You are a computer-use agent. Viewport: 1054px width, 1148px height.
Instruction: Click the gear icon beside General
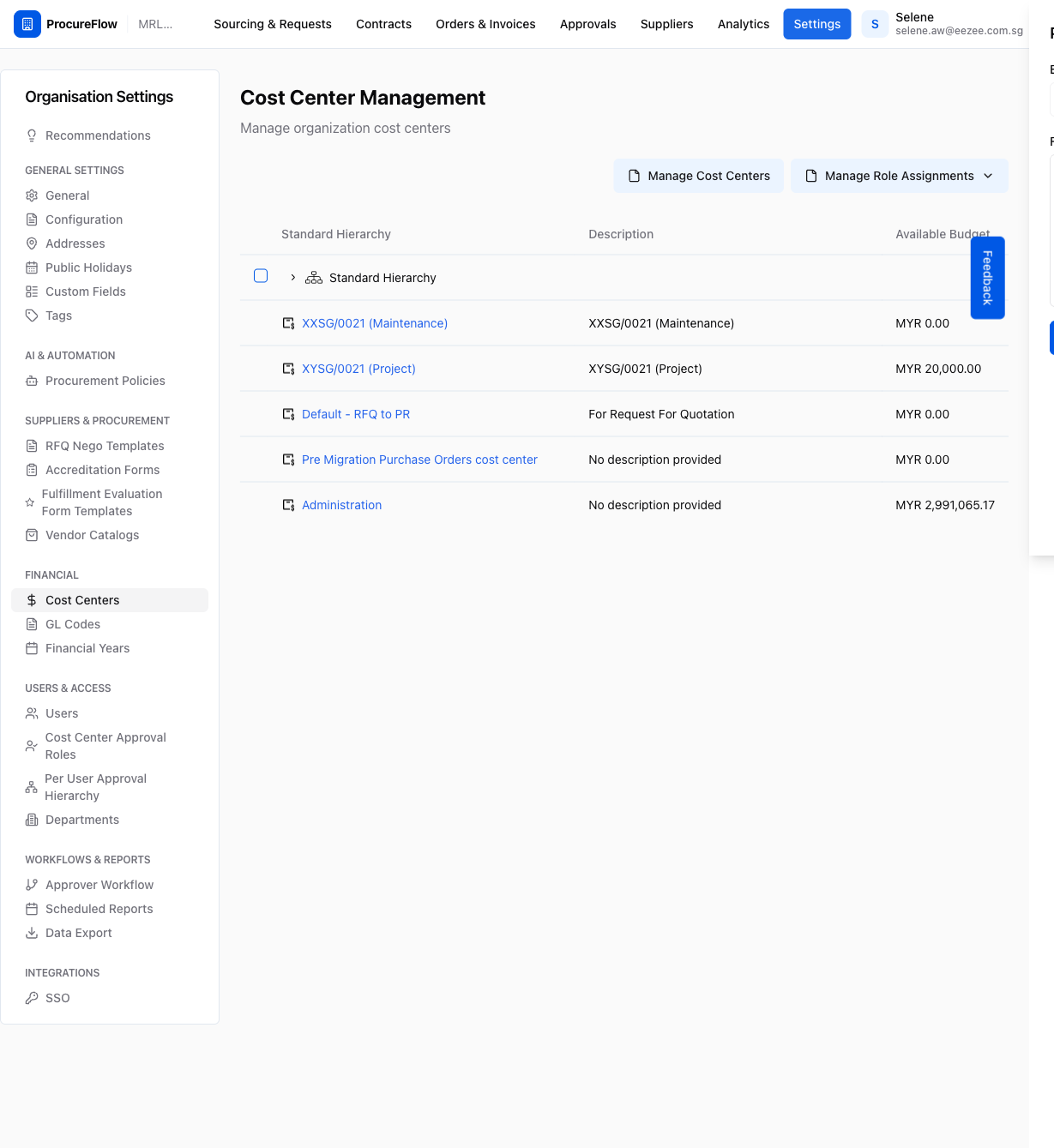[x=32, y=195]
